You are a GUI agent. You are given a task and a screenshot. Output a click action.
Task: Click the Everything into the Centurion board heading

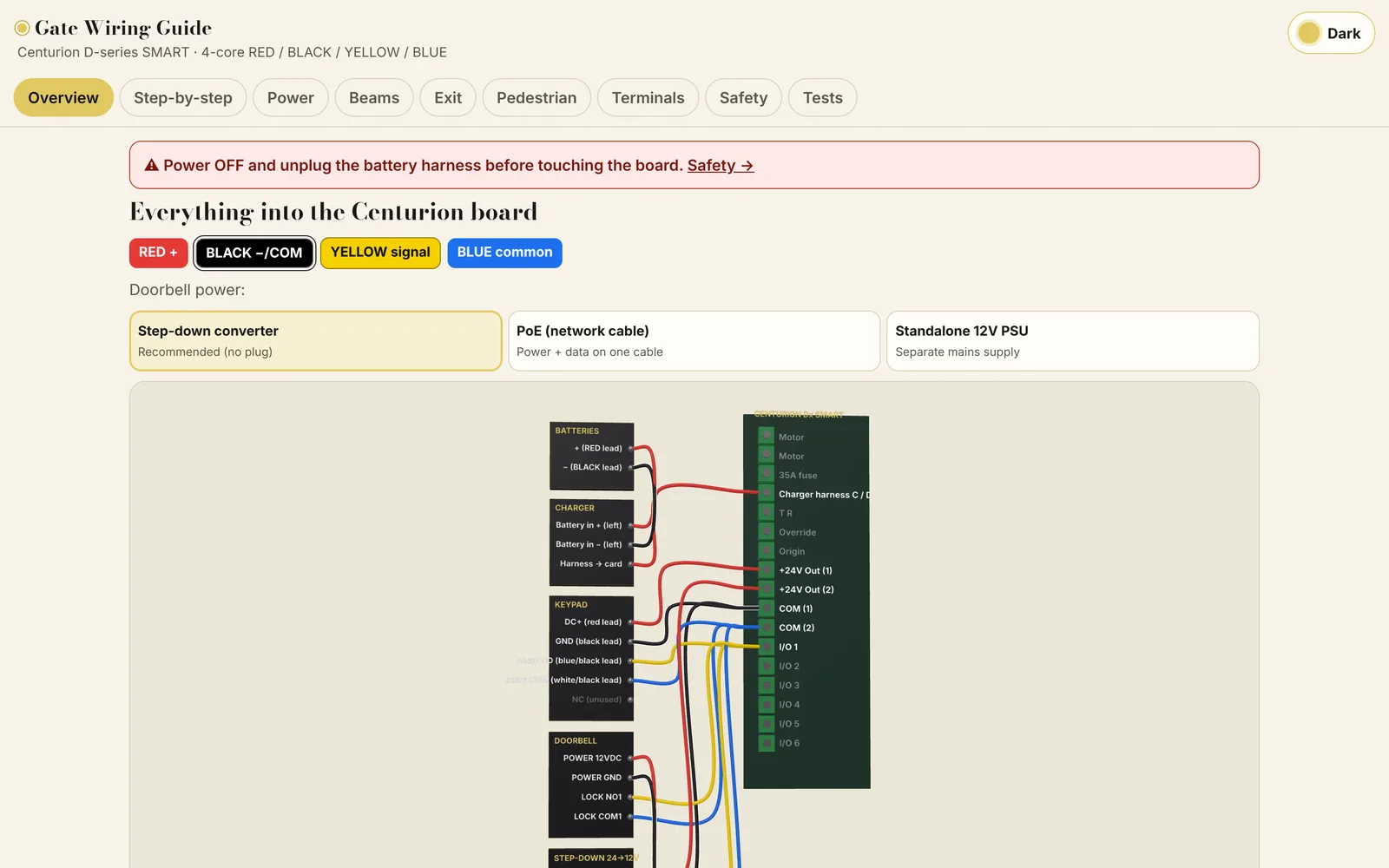(333, 212)
